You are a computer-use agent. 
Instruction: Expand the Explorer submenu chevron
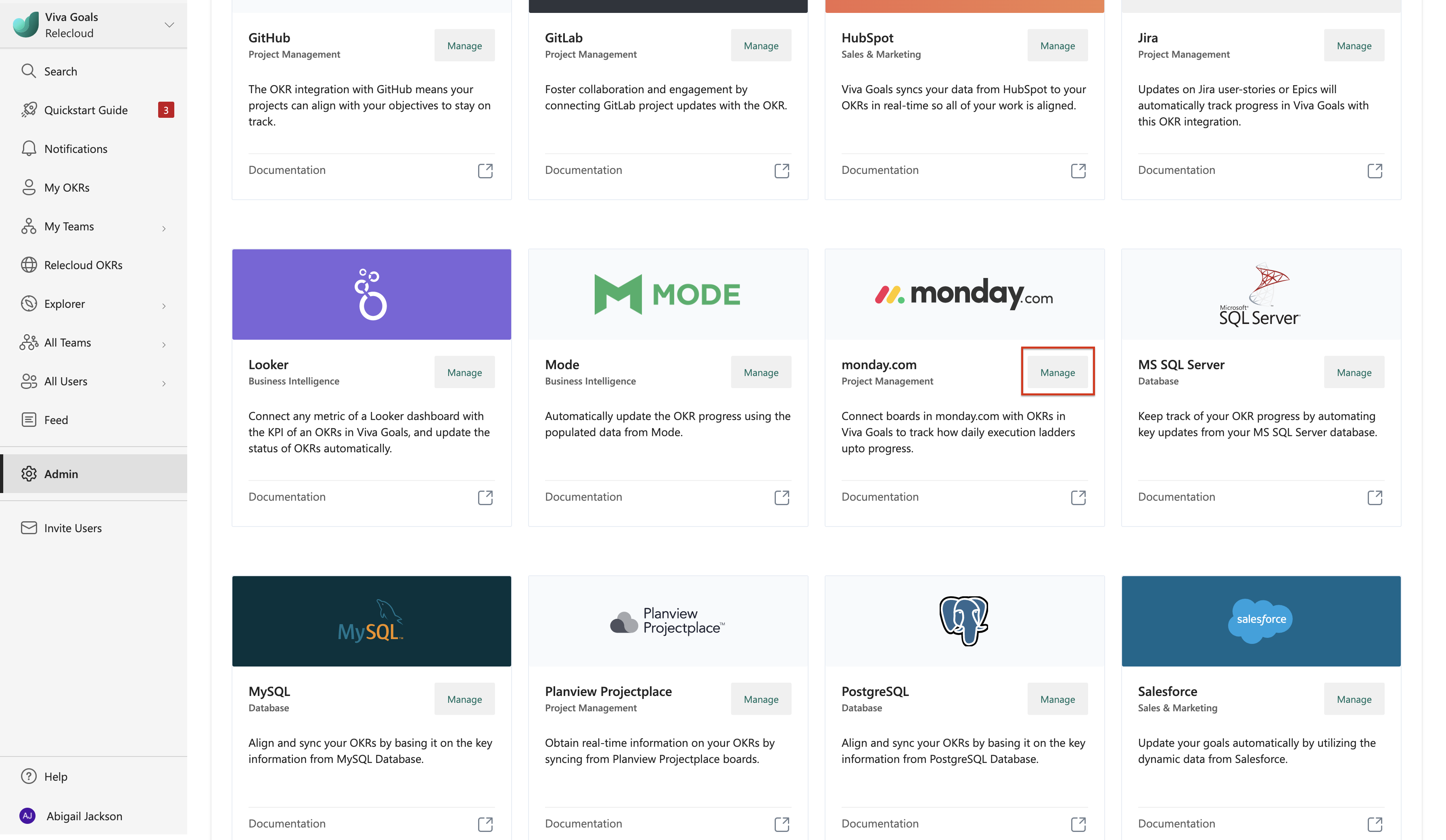pyautogui.click(x=164, y=306)
